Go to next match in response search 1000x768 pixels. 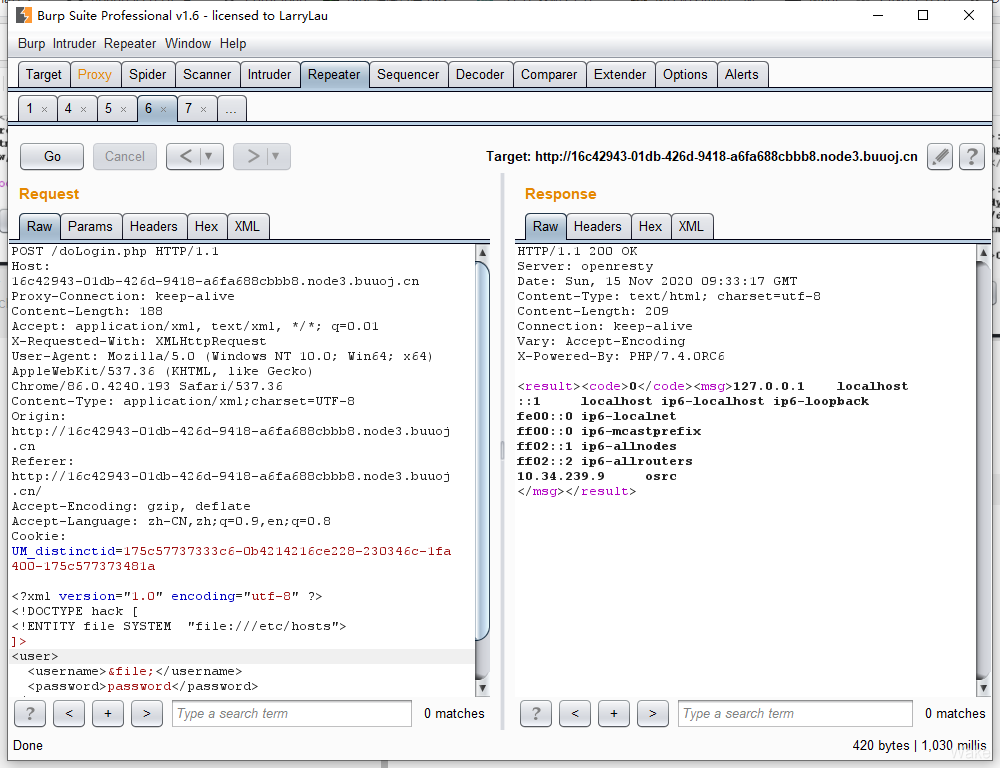[652, 713]
